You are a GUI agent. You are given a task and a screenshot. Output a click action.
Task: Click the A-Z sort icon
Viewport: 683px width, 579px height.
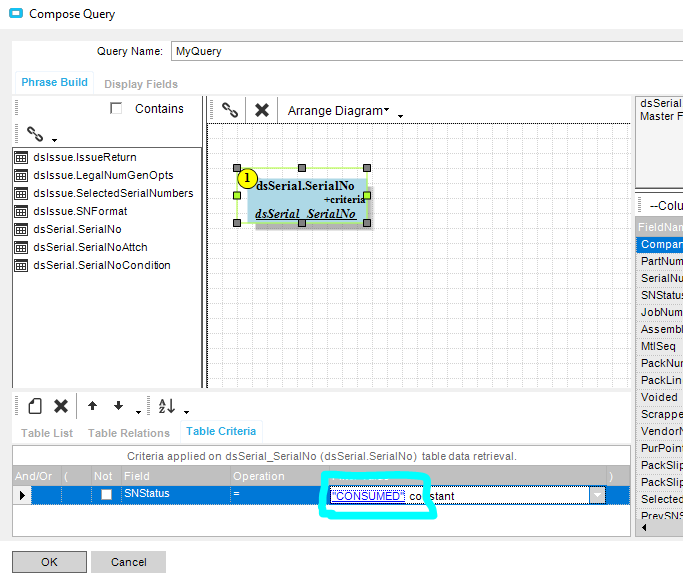[167, 406]
